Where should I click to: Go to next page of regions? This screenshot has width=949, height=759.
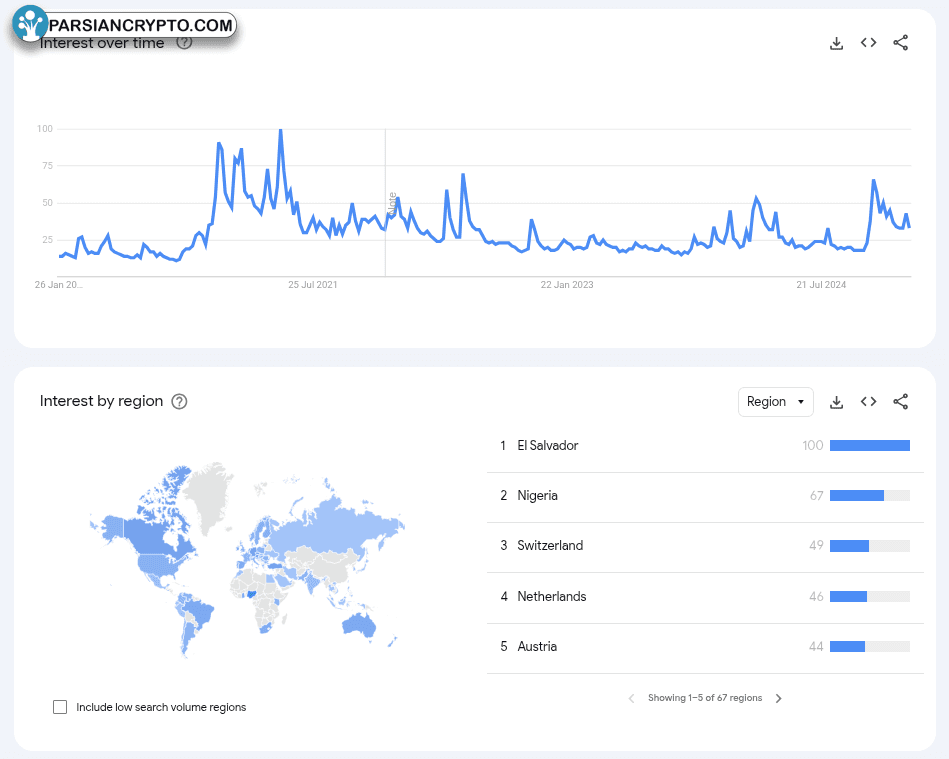coord(779,698)
